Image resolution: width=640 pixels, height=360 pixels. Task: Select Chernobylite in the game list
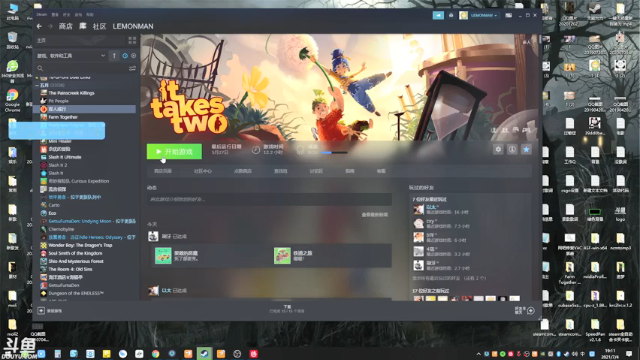point(61,229)
